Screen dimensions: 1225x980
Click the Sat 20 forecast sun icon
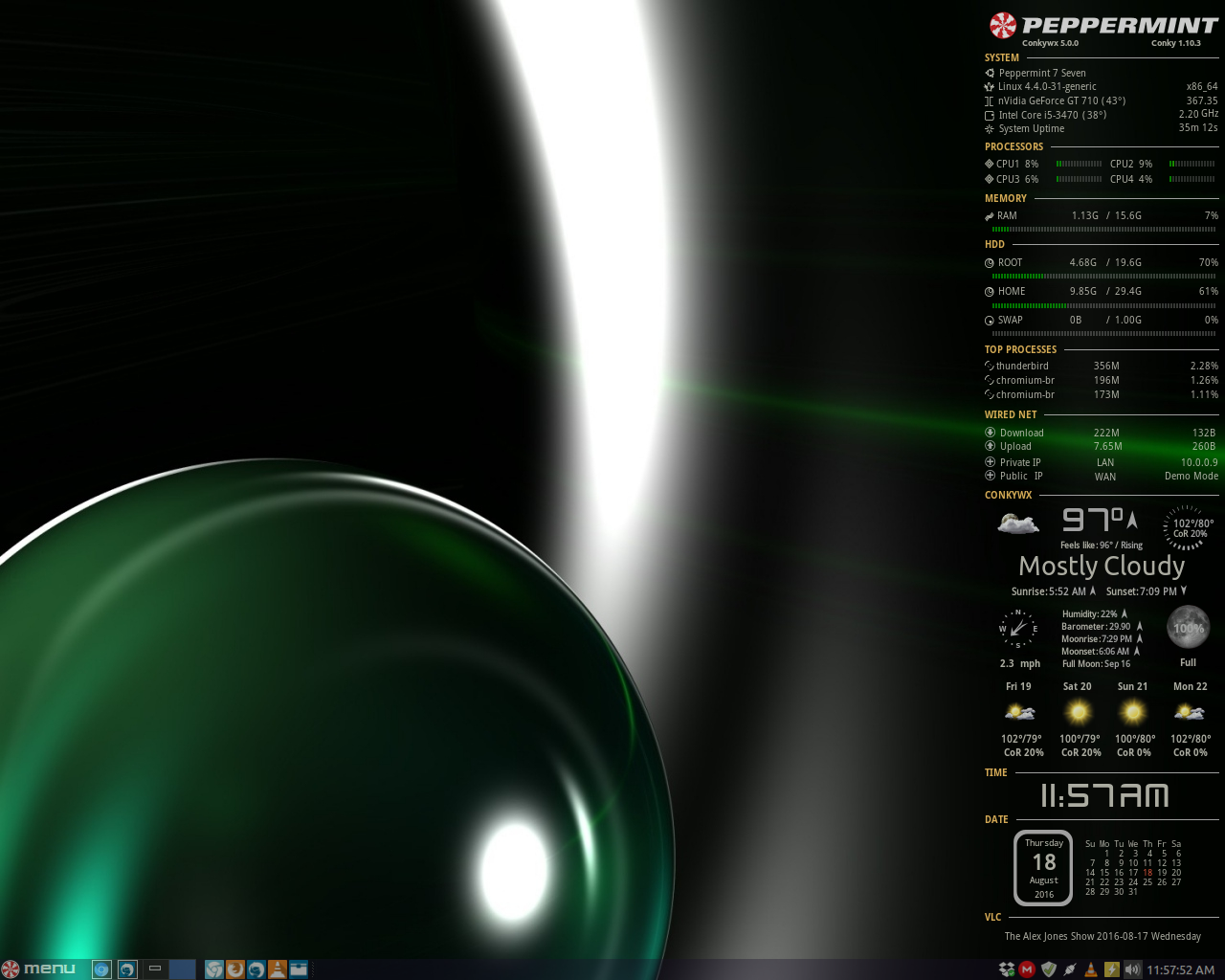(1079, 712)
